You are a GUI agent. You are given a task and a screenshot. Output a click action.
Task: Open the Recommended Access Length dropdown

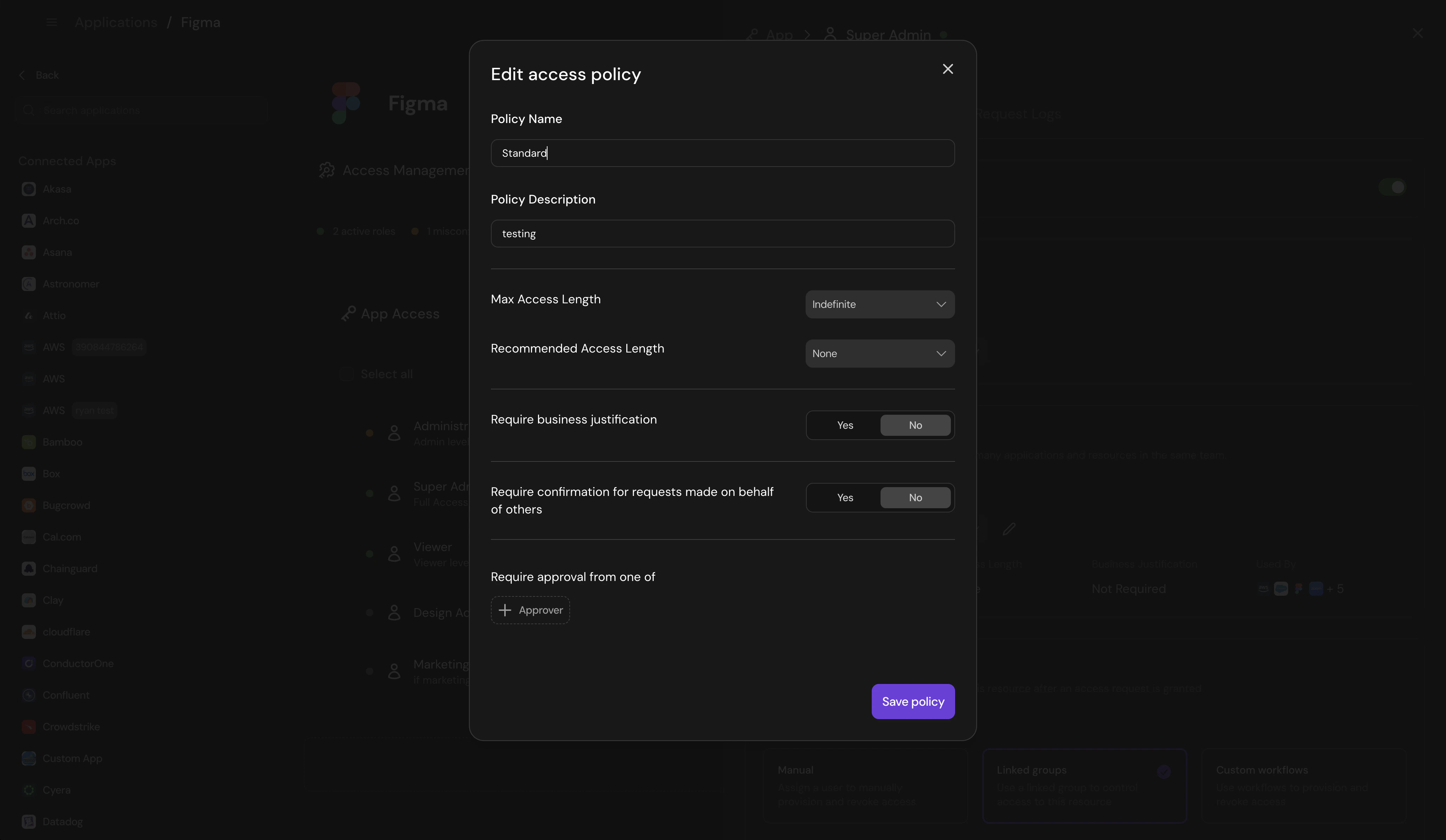tap(879, 353)
